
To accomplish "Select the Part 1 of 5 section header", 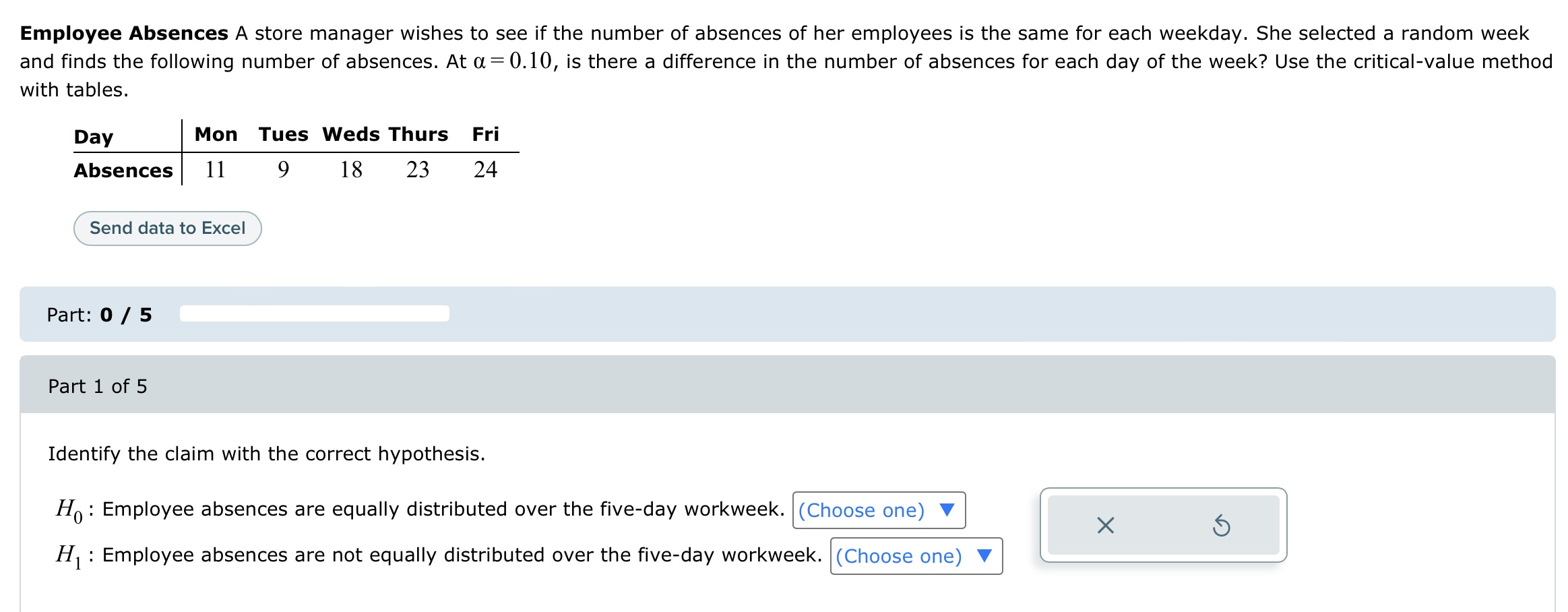I will [98, 386].
